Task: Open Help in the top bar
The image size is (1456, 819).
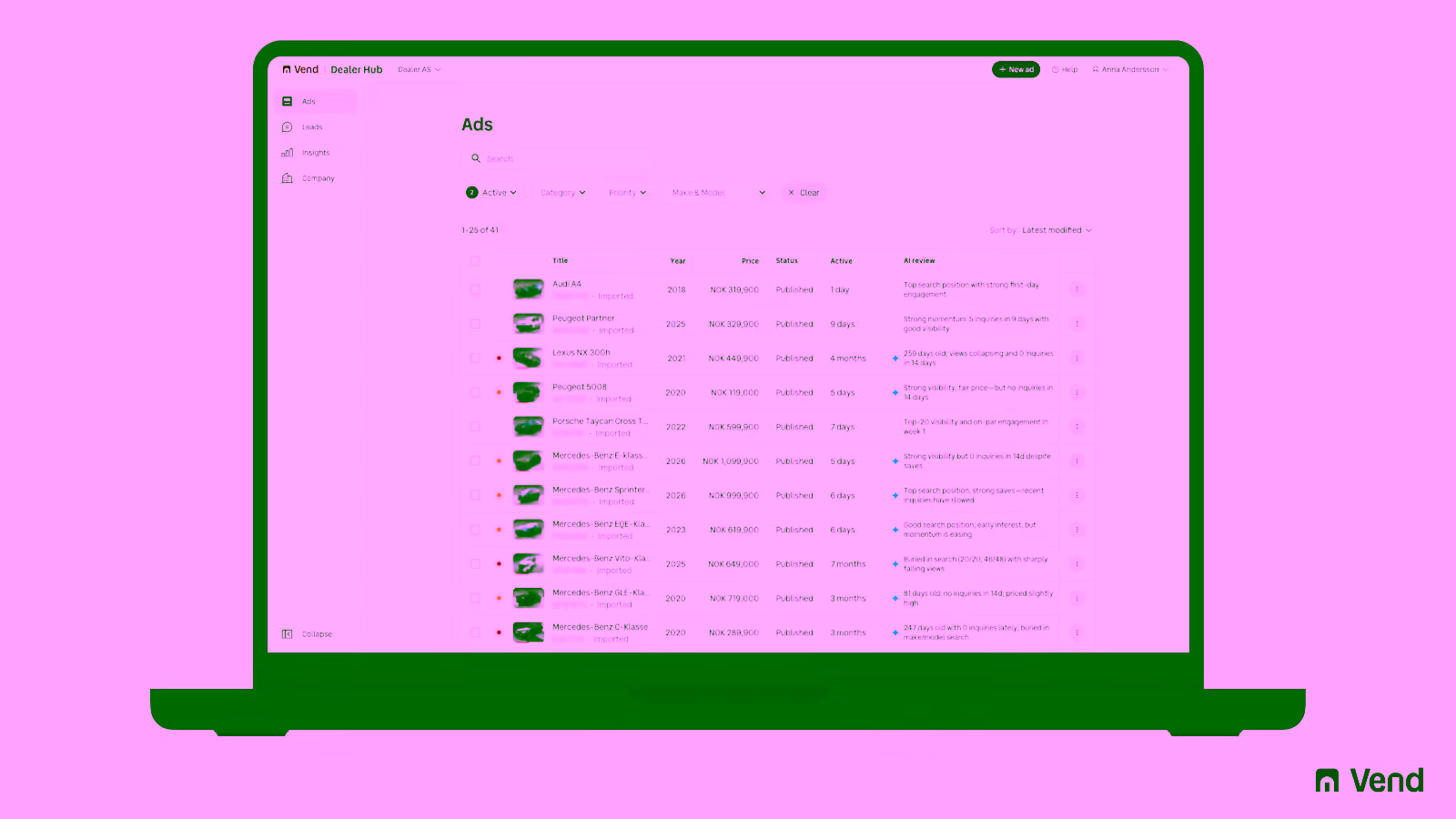Action: pos(1065,69)
